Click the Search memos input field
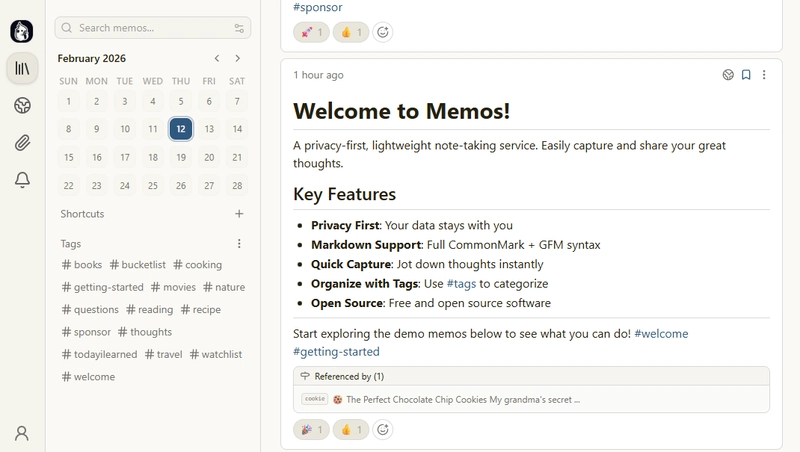This screenshot has height=452, width=800. pos(150,28)
